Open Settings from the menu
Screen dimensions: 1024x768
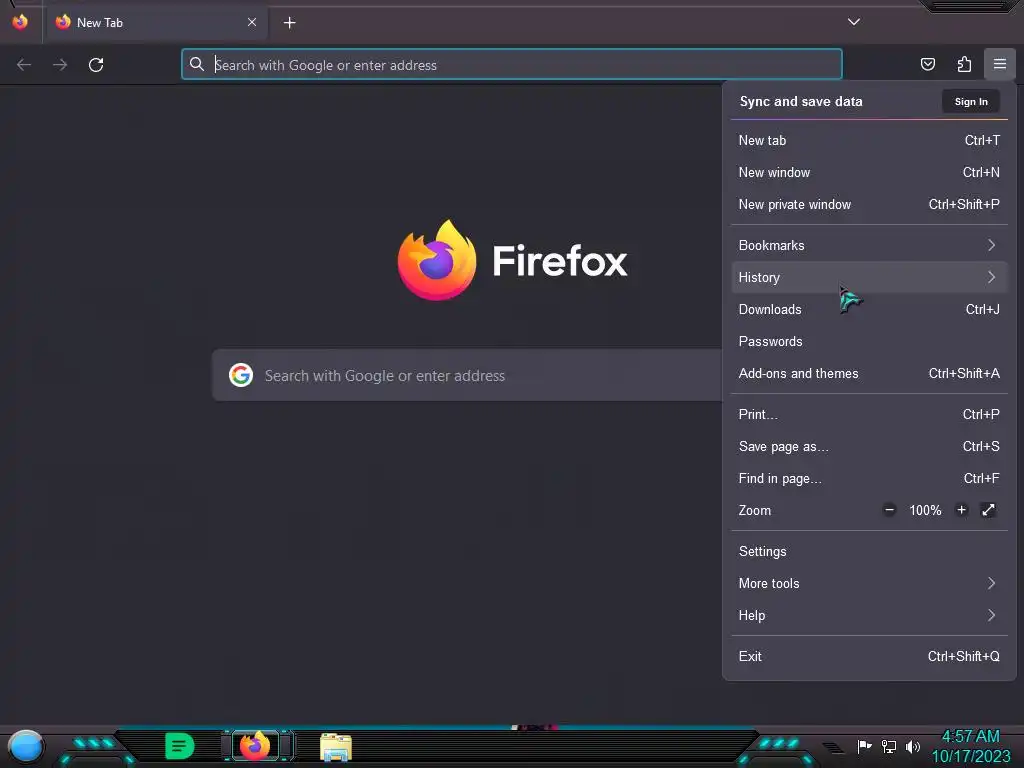[x=869, y=552]
